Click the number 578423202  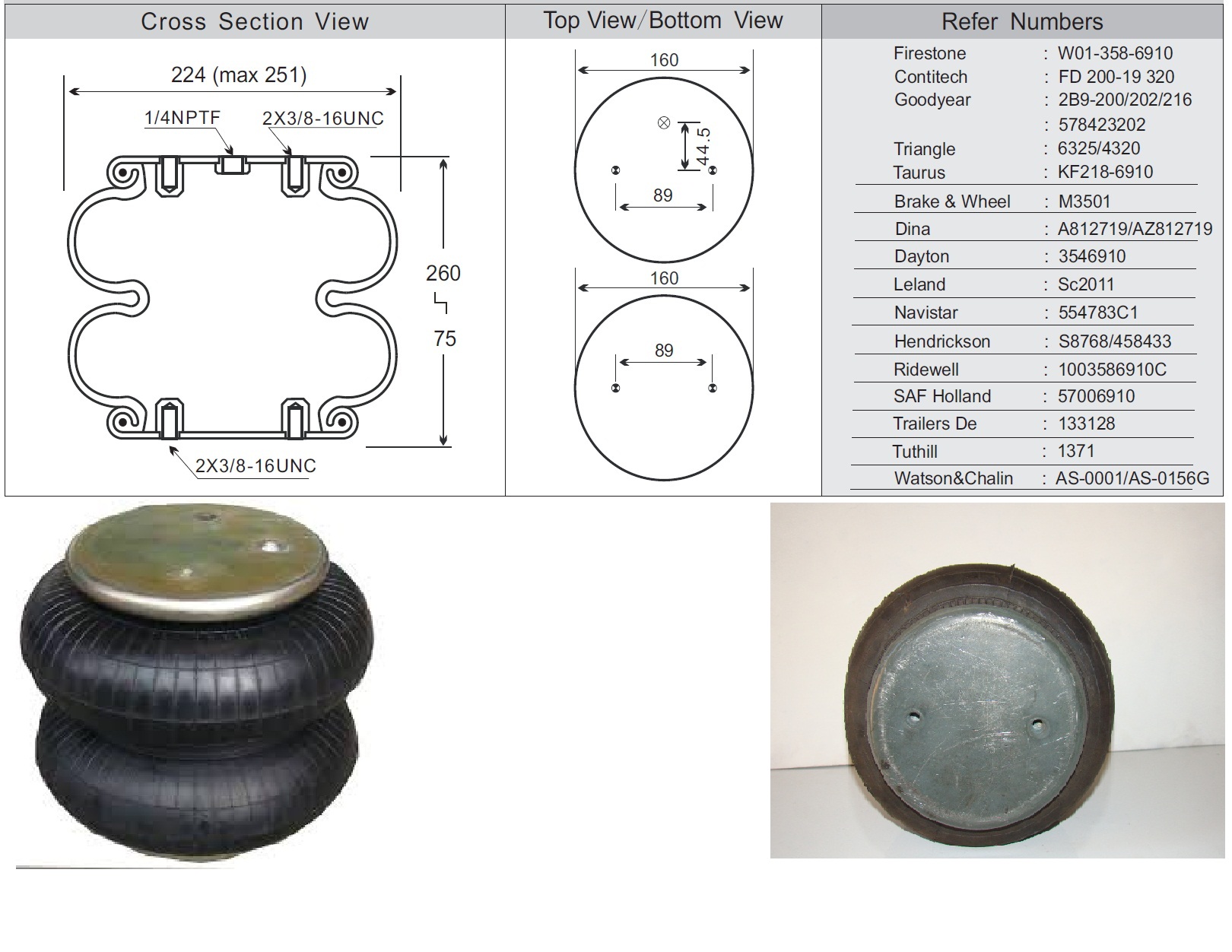(1101, 125)
